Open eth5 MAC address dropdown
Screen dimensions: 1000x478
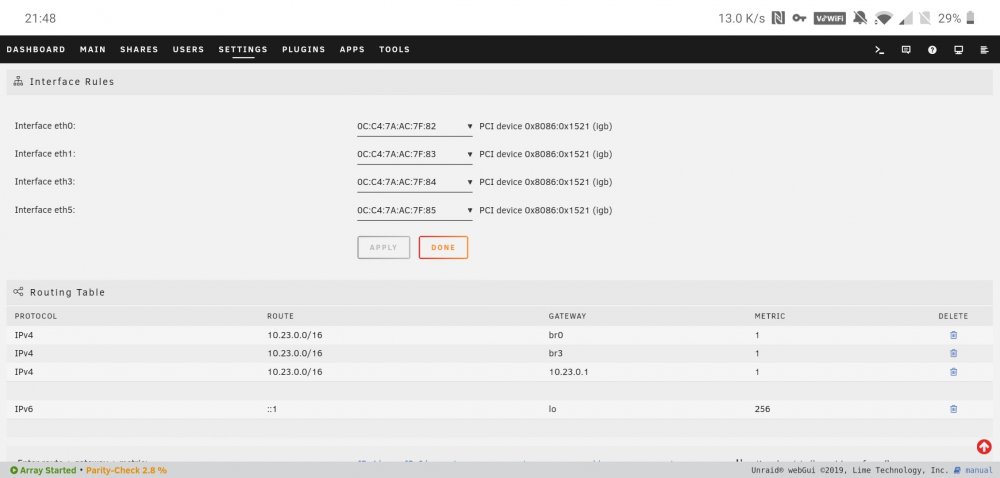pyautogui.click(x=415, y=210)
